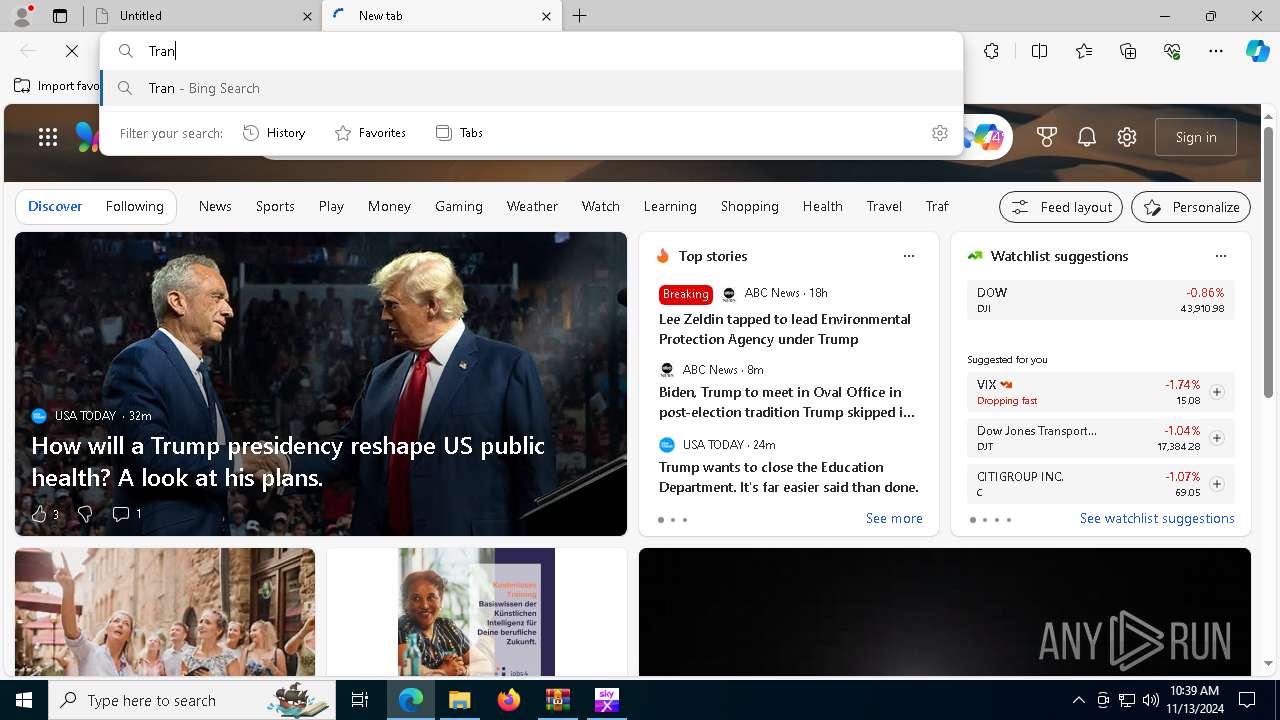Open the Travel category

pos(884,206)
